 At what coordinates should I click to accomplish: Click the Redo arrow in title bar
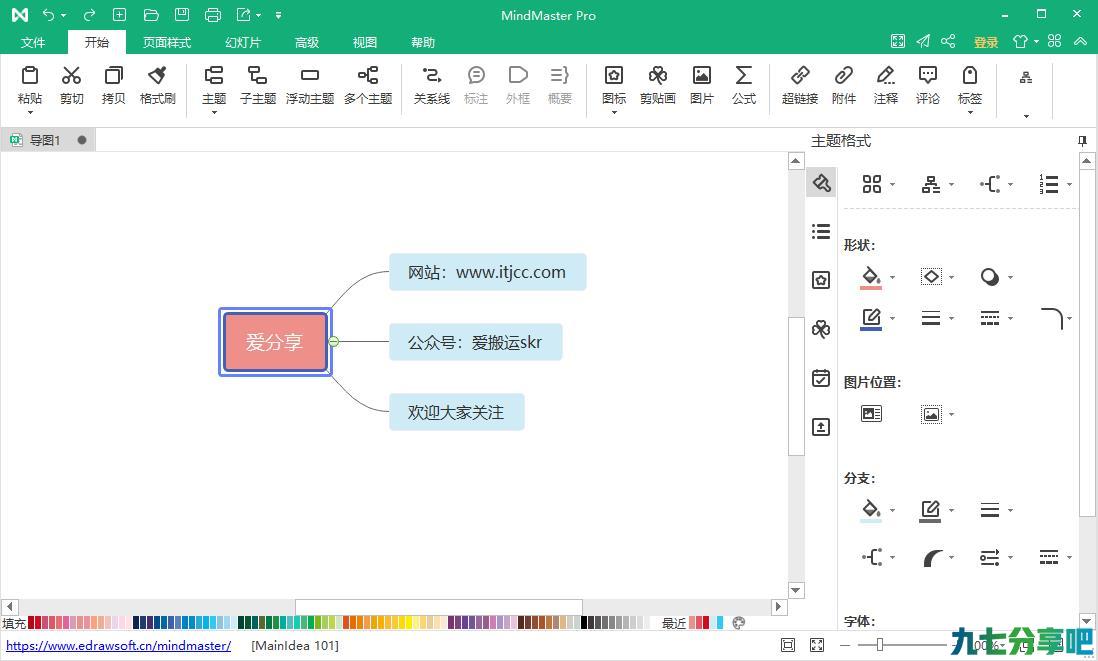[89, 15]
